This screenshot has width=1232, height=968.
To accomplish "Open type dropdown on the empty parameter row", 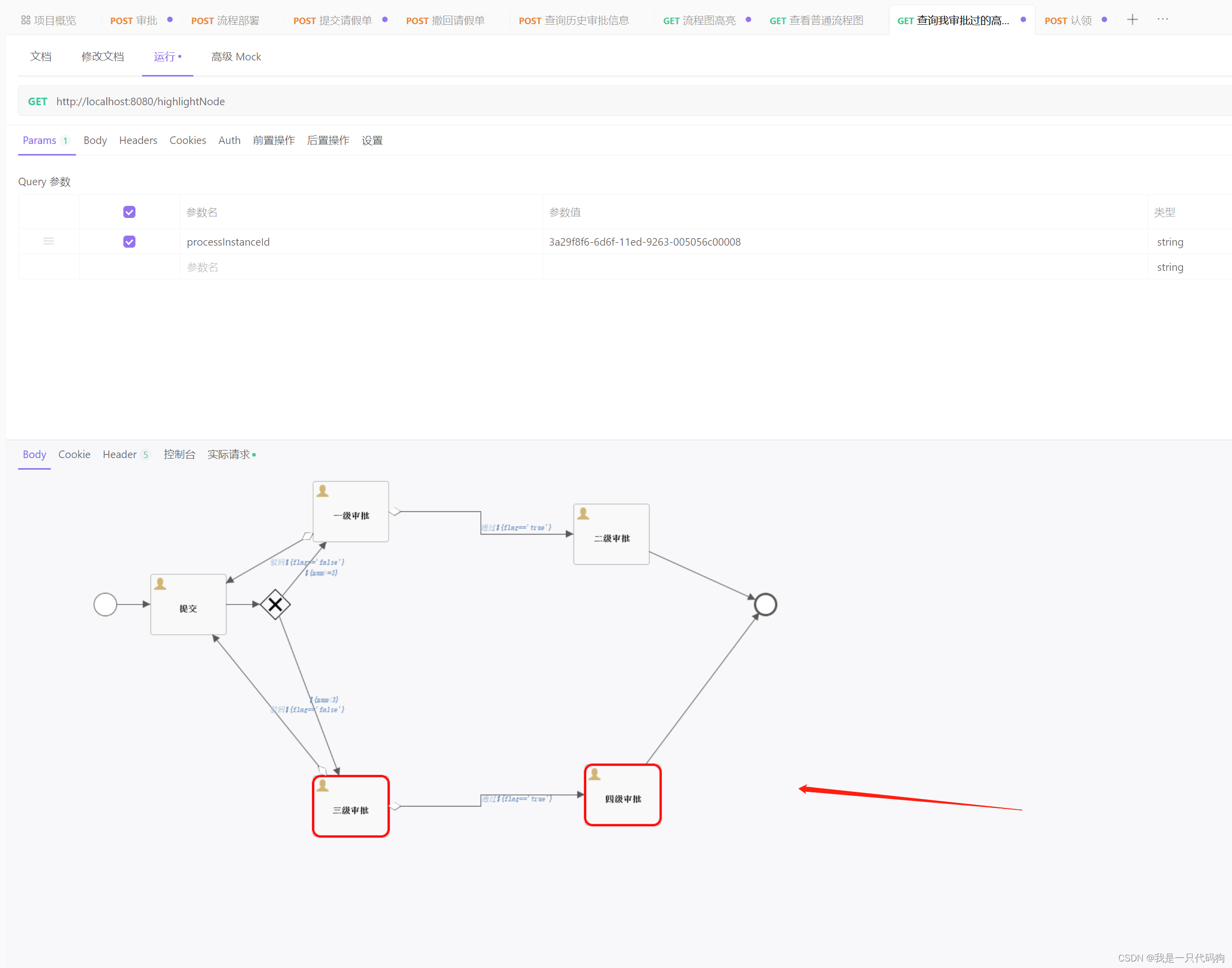I will tap(1170, 266).
